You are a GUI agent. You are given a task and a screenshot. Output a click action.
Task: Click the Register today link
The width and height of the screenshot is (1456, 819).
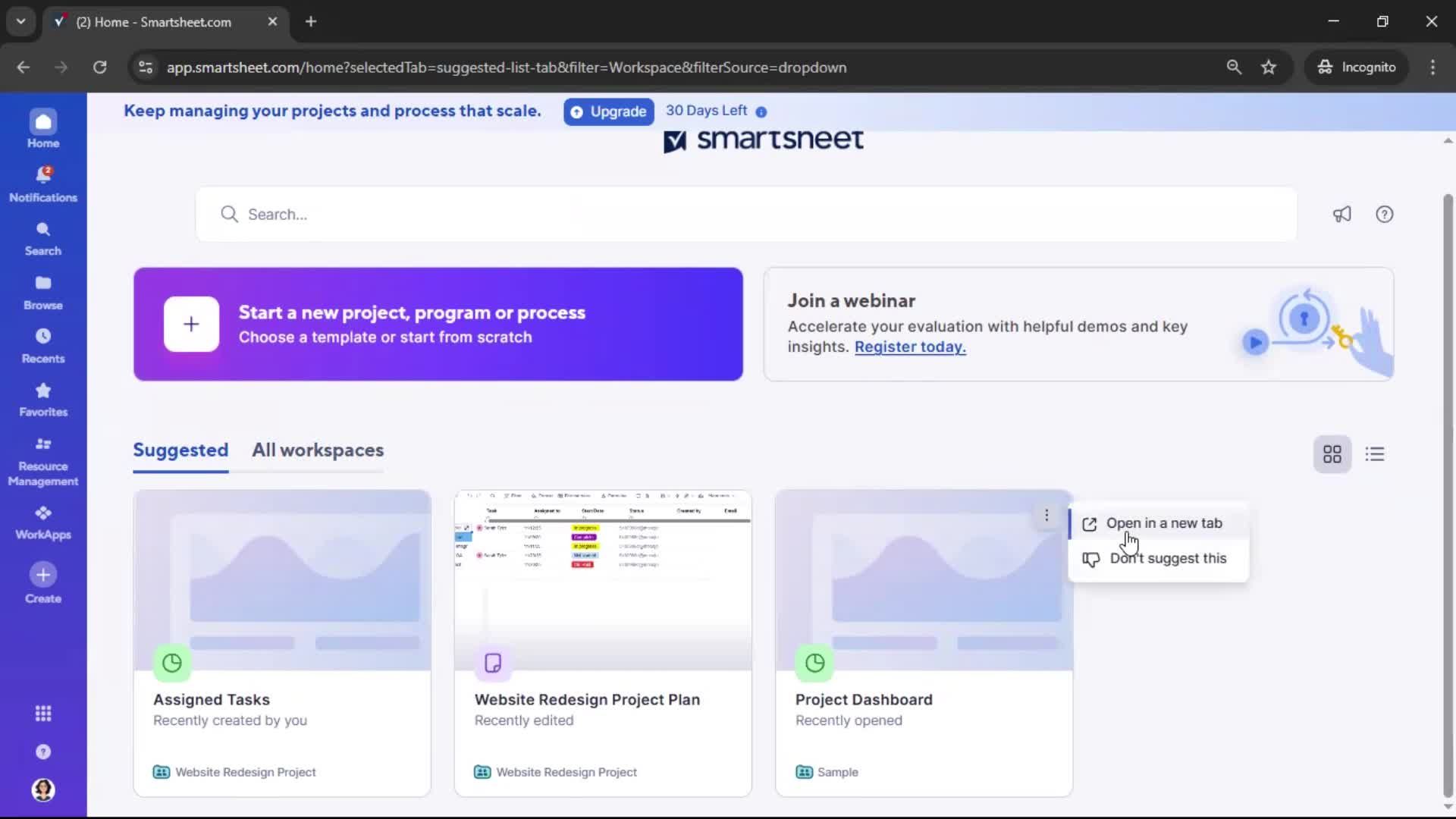point(910,347)
